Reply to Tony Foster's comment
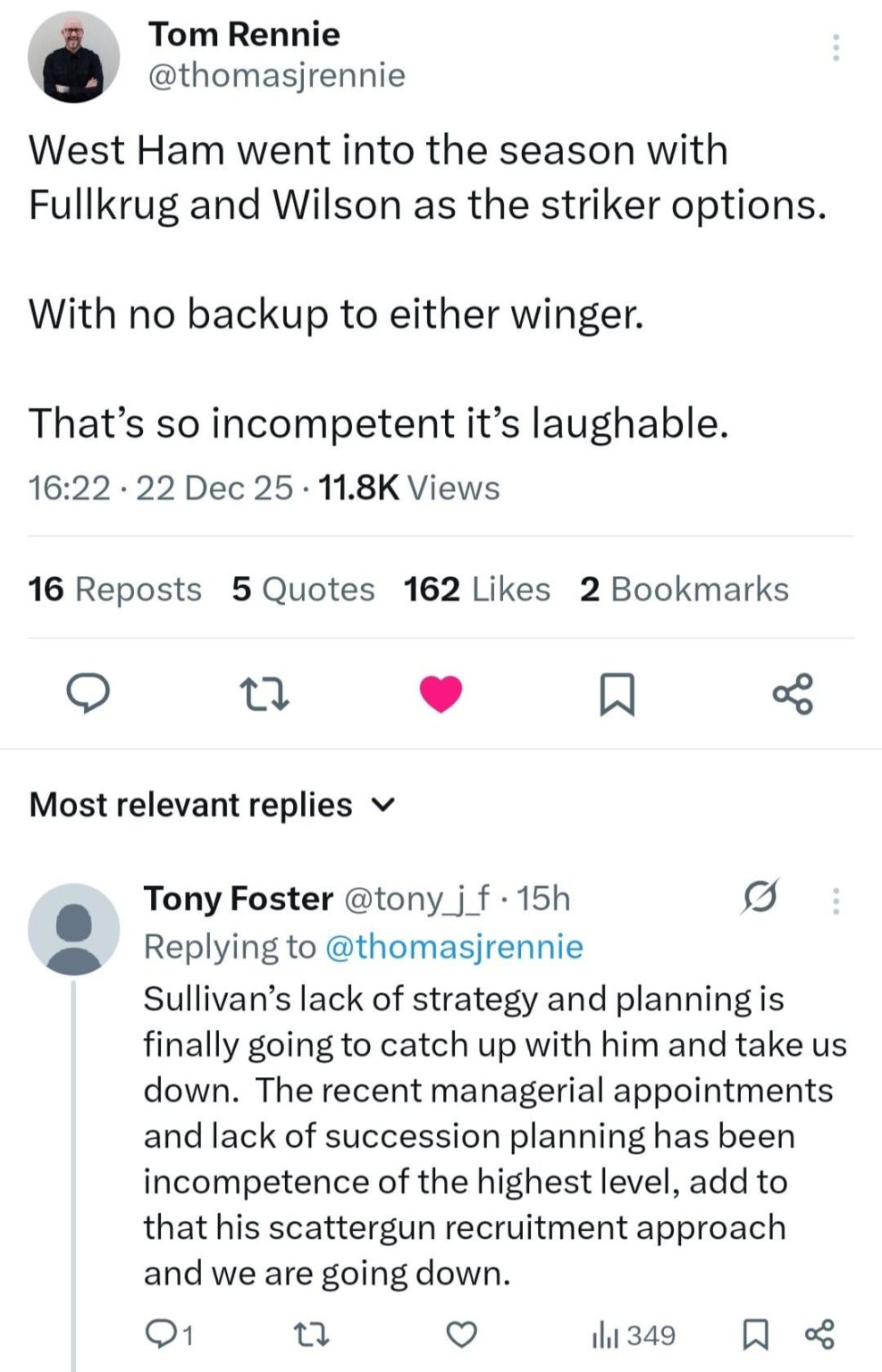Viewport: 882px width, 1372px height. 166,1334
